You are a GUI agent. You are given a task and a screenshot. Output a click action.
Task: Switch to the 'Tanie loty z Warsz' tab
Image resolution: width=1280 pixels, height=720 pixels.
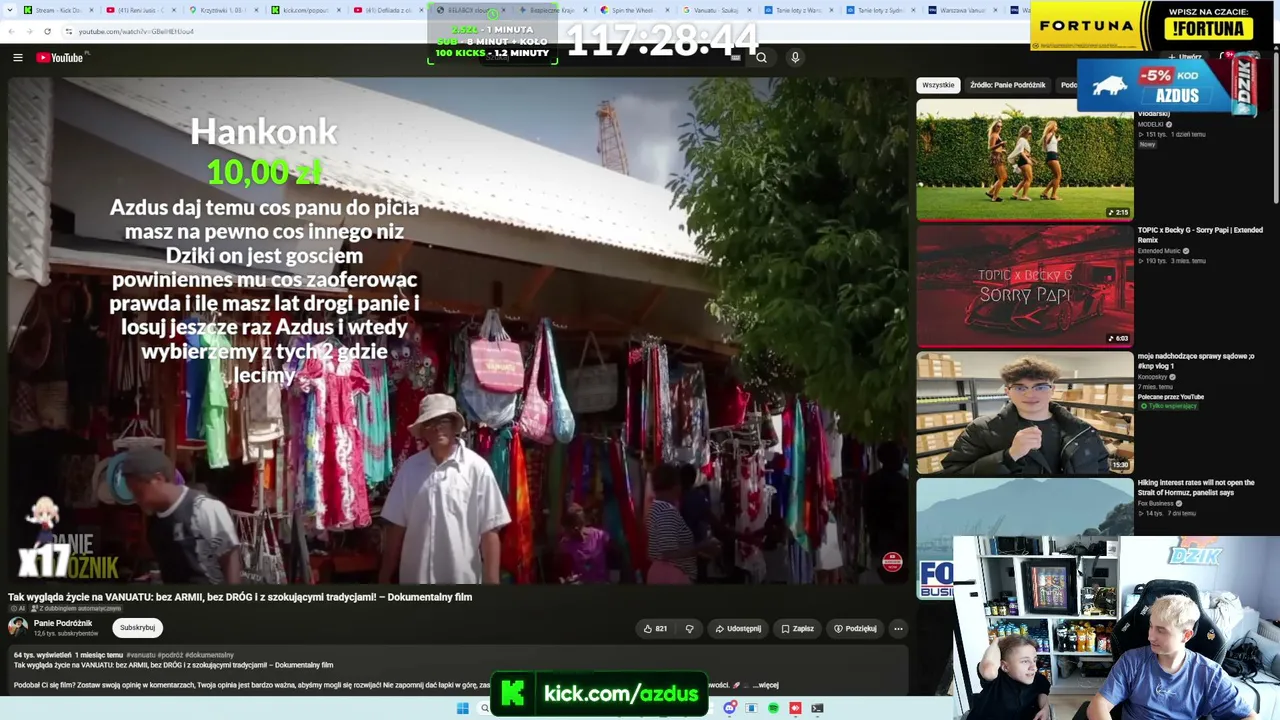797,10
